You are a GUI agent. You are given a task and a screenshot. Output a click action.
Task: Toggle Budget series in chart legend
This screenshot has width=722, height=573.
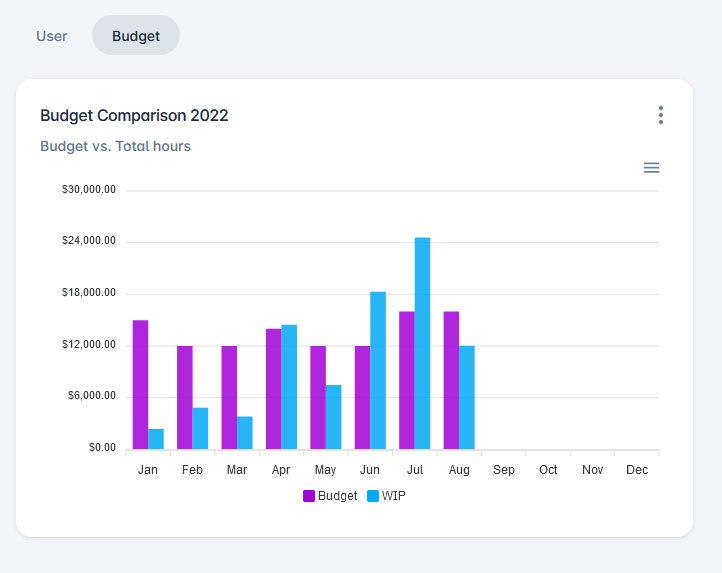(x=337, y=496)
